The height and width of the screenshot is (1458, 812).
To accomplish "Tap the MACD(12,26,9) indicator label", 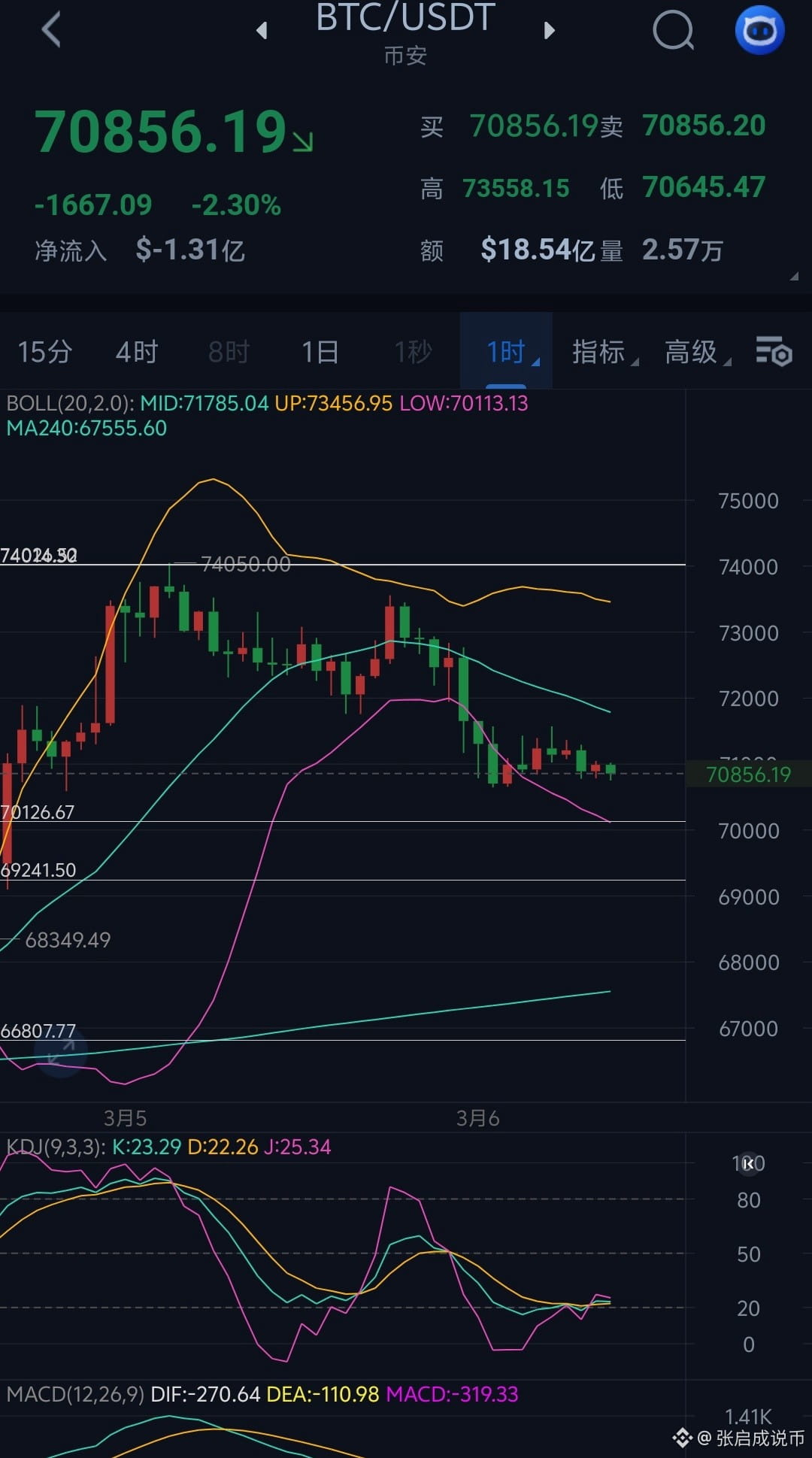I will [75, 1394].
